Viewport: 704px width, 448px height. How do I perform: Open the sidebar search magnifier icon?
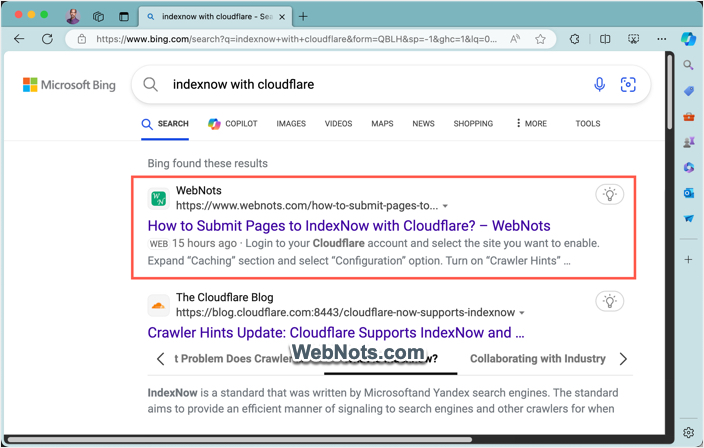[688, 65]
